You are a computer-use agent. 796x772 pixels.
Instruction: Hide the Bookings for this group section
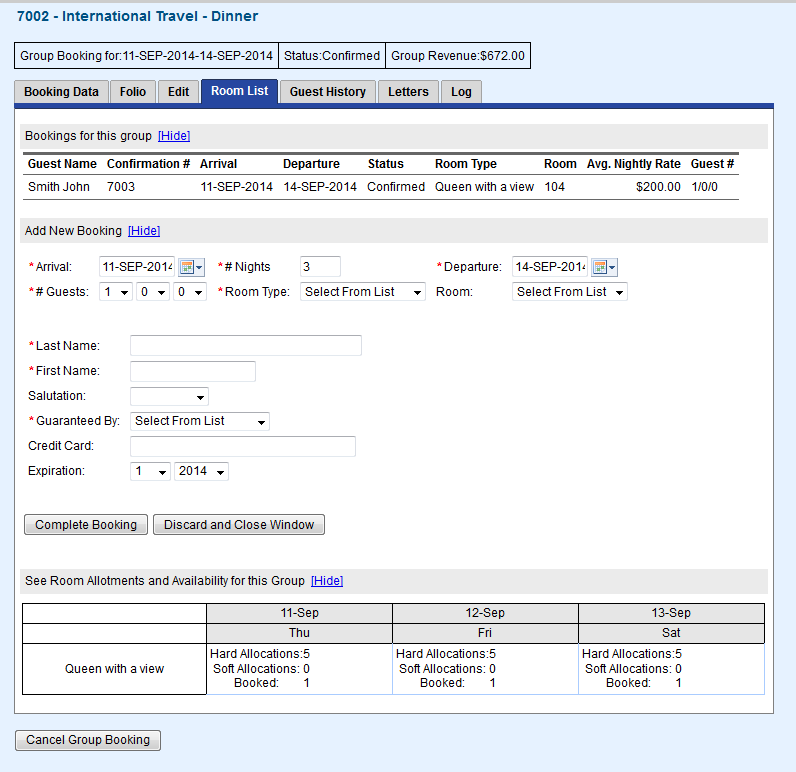(174, 136)
